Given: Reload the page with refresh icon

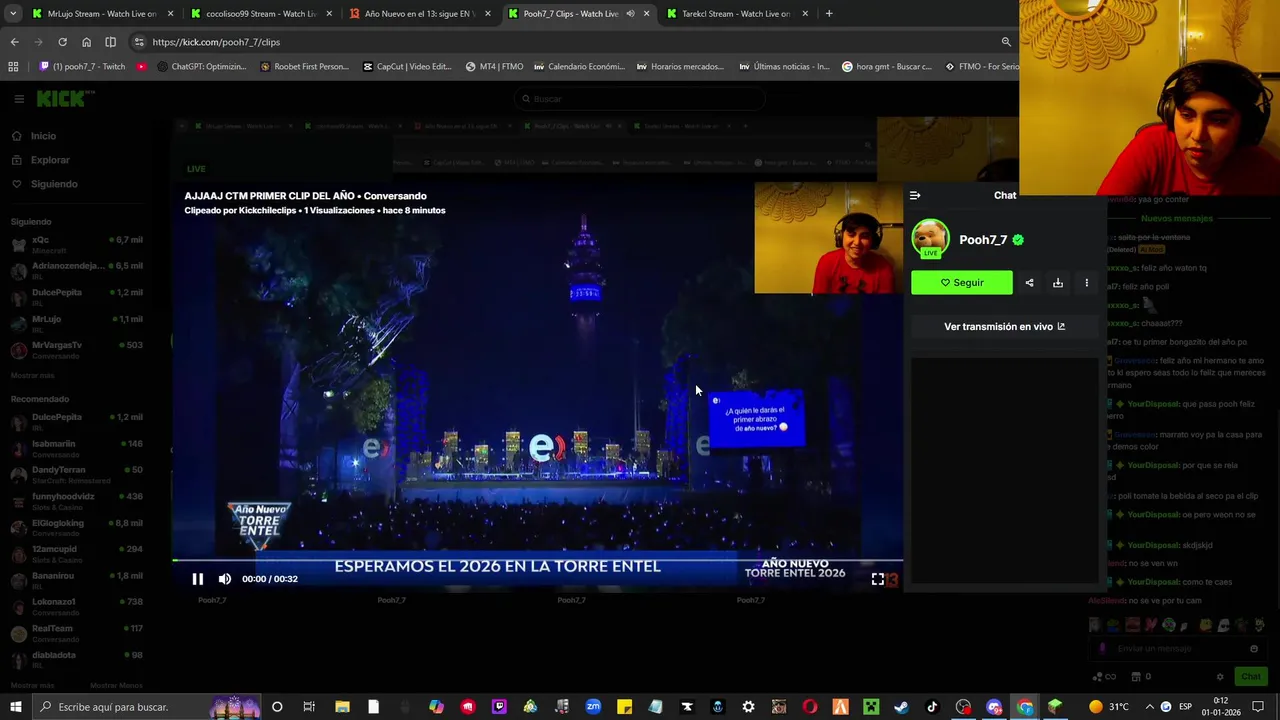Looking at the screenshot, I should tap(62, 42).
